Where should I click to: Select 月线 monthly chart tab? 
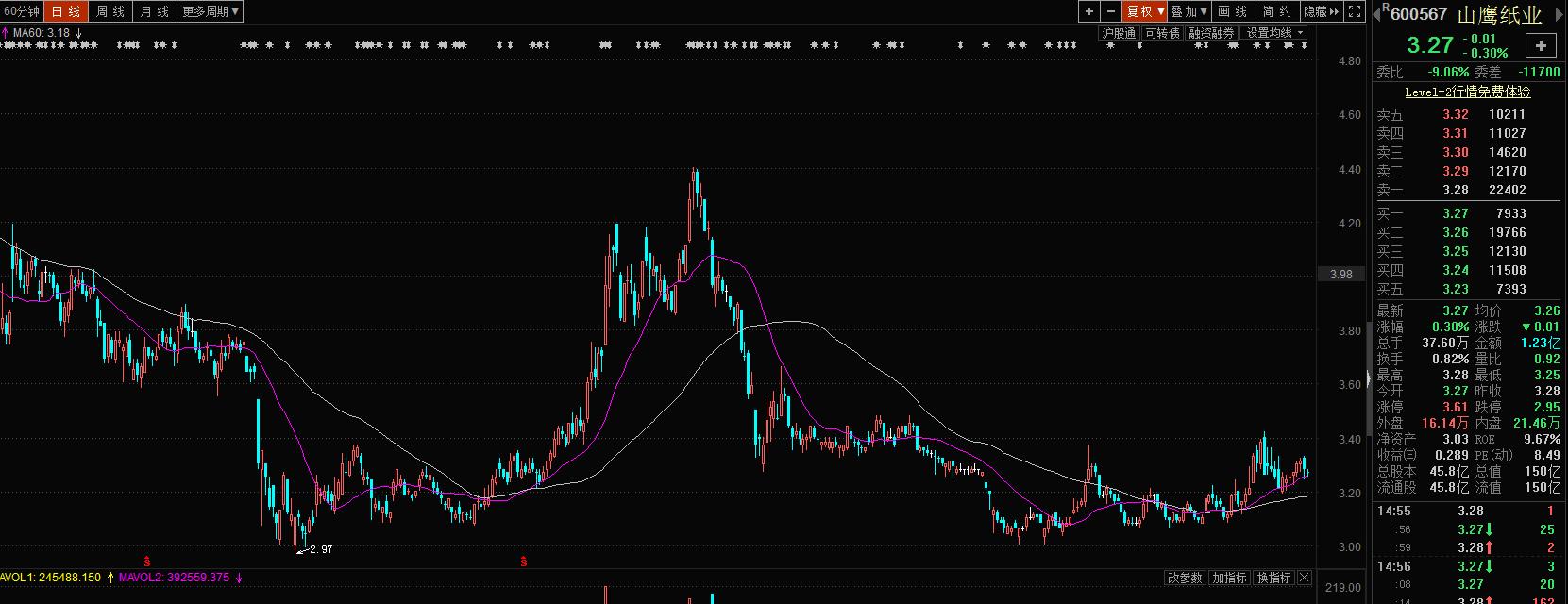155,11
